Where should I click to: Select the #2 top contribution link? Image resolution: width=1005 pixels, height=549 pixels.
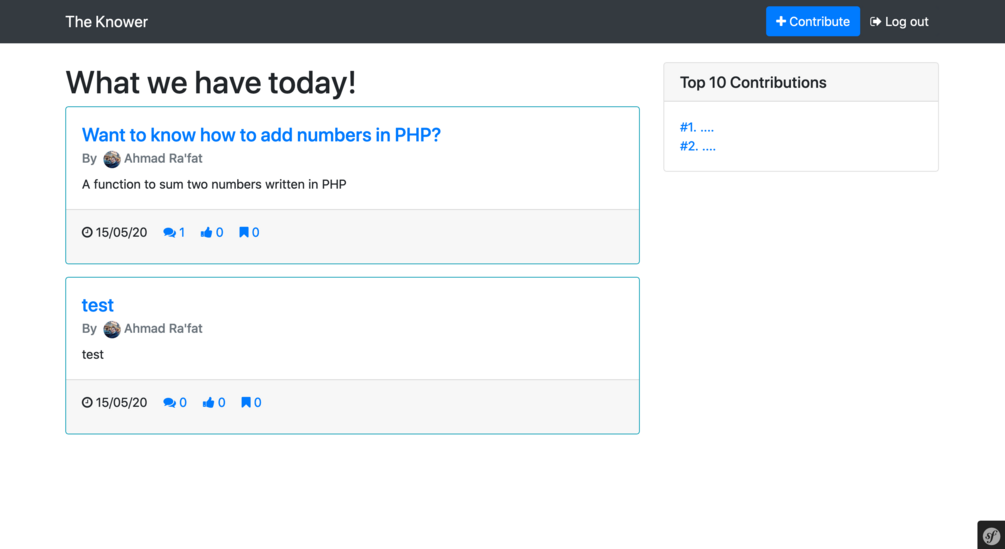point(697,146)
